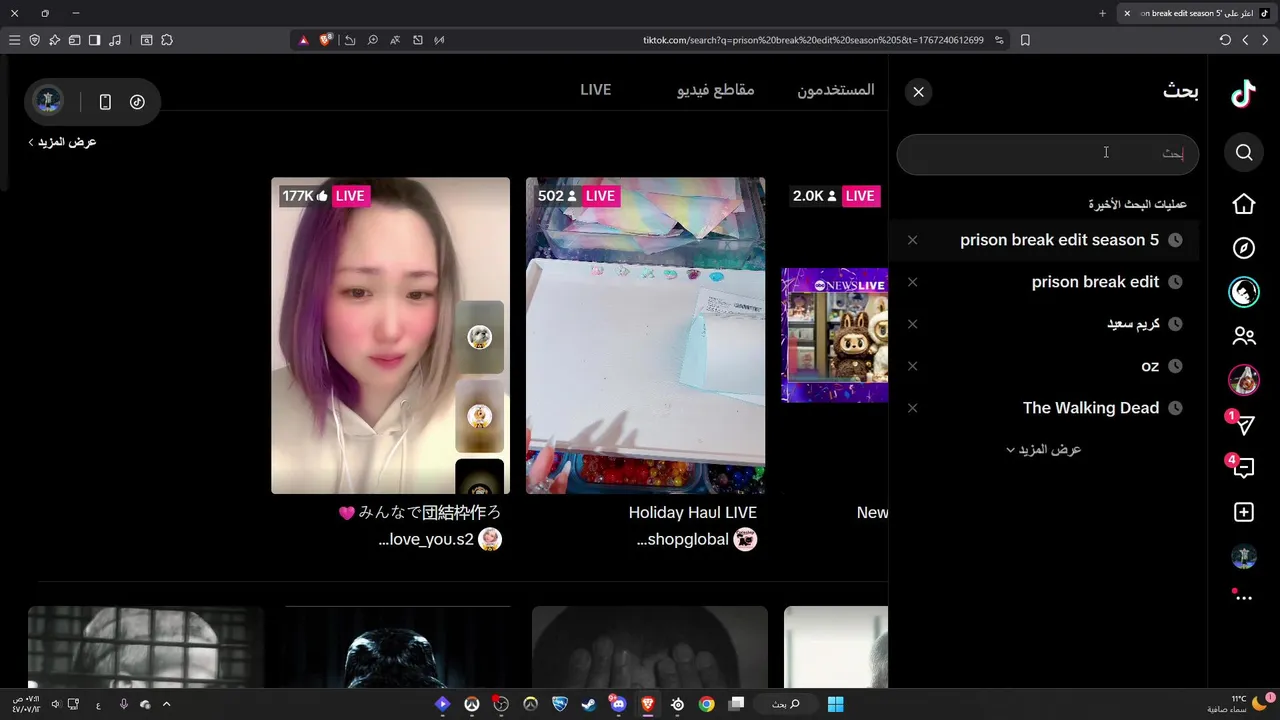The width and height of the screenshot is (1280, 720).
Task: Reload the page with refresh button
Action: (1225, 40)
